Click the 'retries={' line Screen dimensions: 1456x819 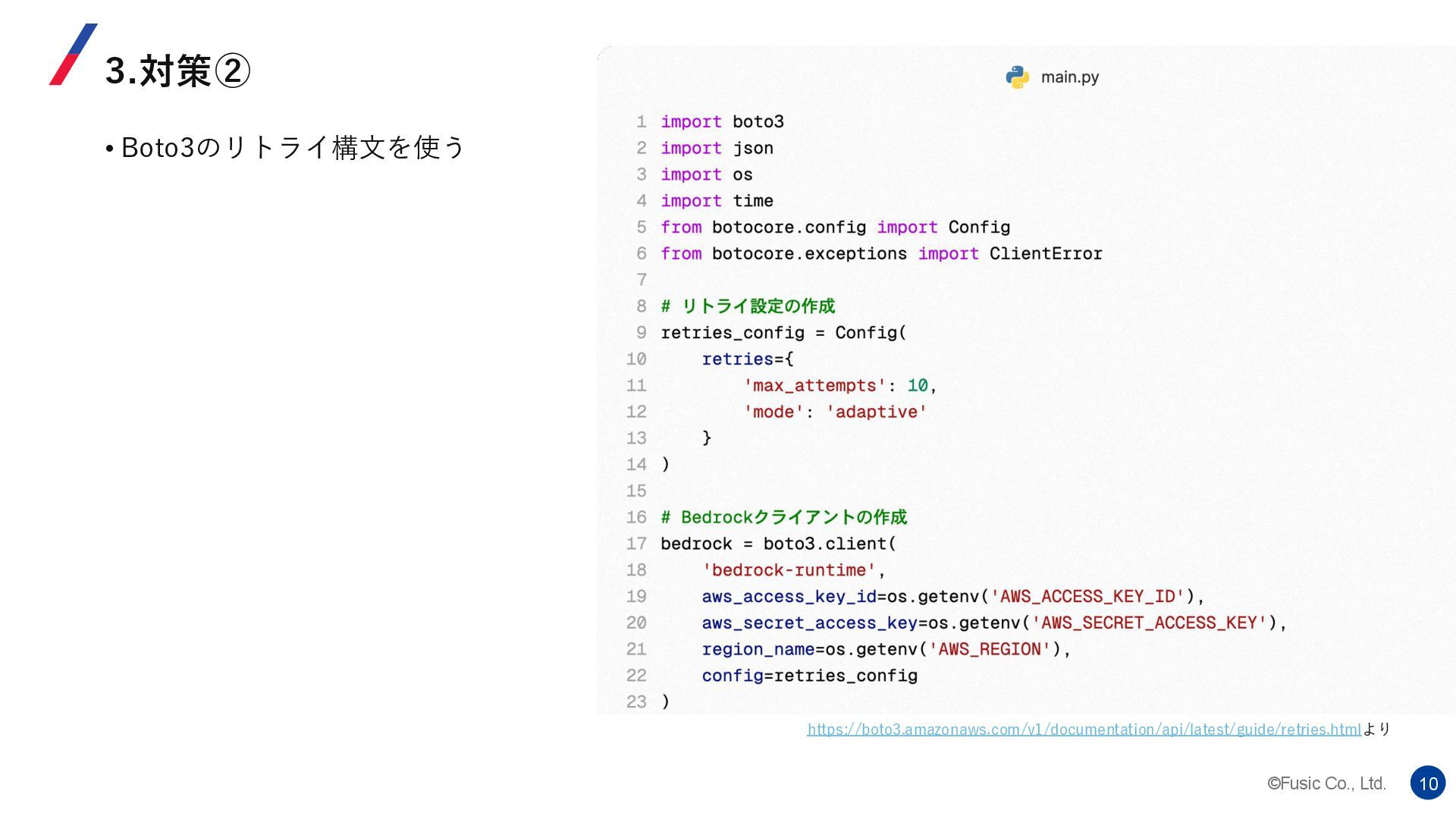[748, 359]
